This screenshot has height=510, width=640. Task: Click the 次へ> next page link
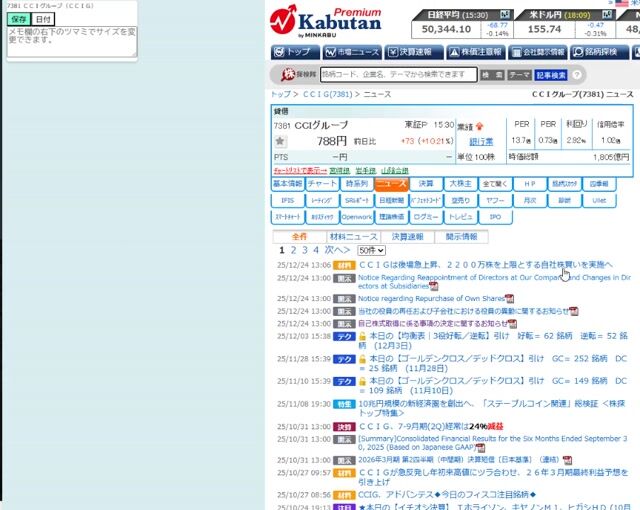[337, 250]
